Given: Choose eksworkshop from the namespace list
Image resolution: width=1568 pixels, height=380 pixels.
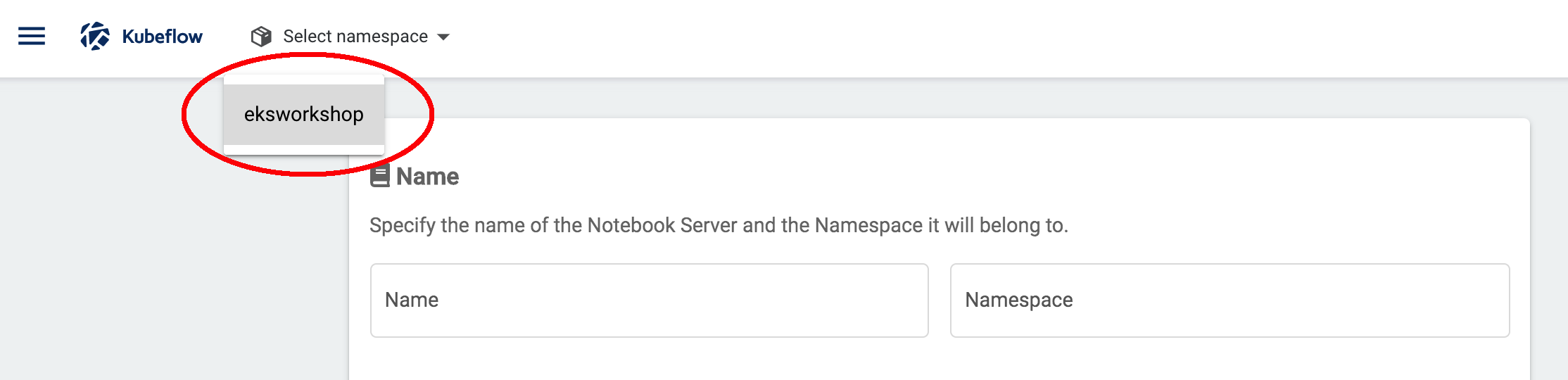Looking at the screenshot, I should point(304,114).
